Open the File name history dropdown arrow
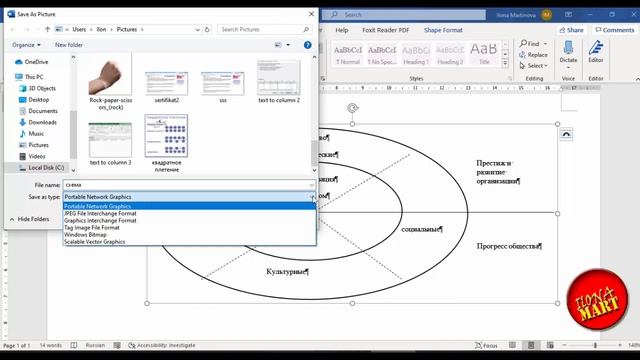 (312, 185)
